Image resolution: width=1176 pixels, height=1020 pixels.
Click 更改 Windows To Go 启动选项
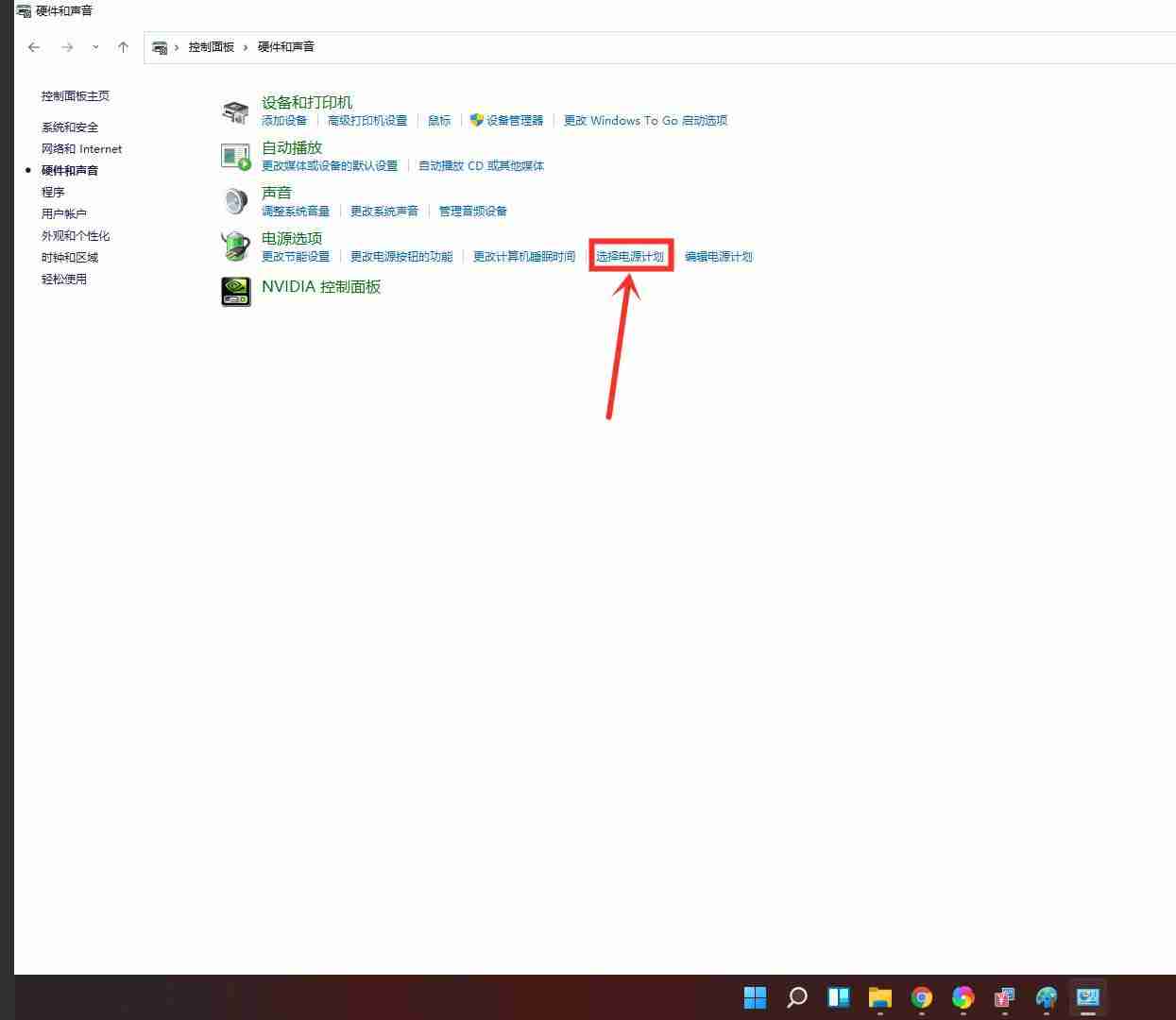click(x=645, y=120)
